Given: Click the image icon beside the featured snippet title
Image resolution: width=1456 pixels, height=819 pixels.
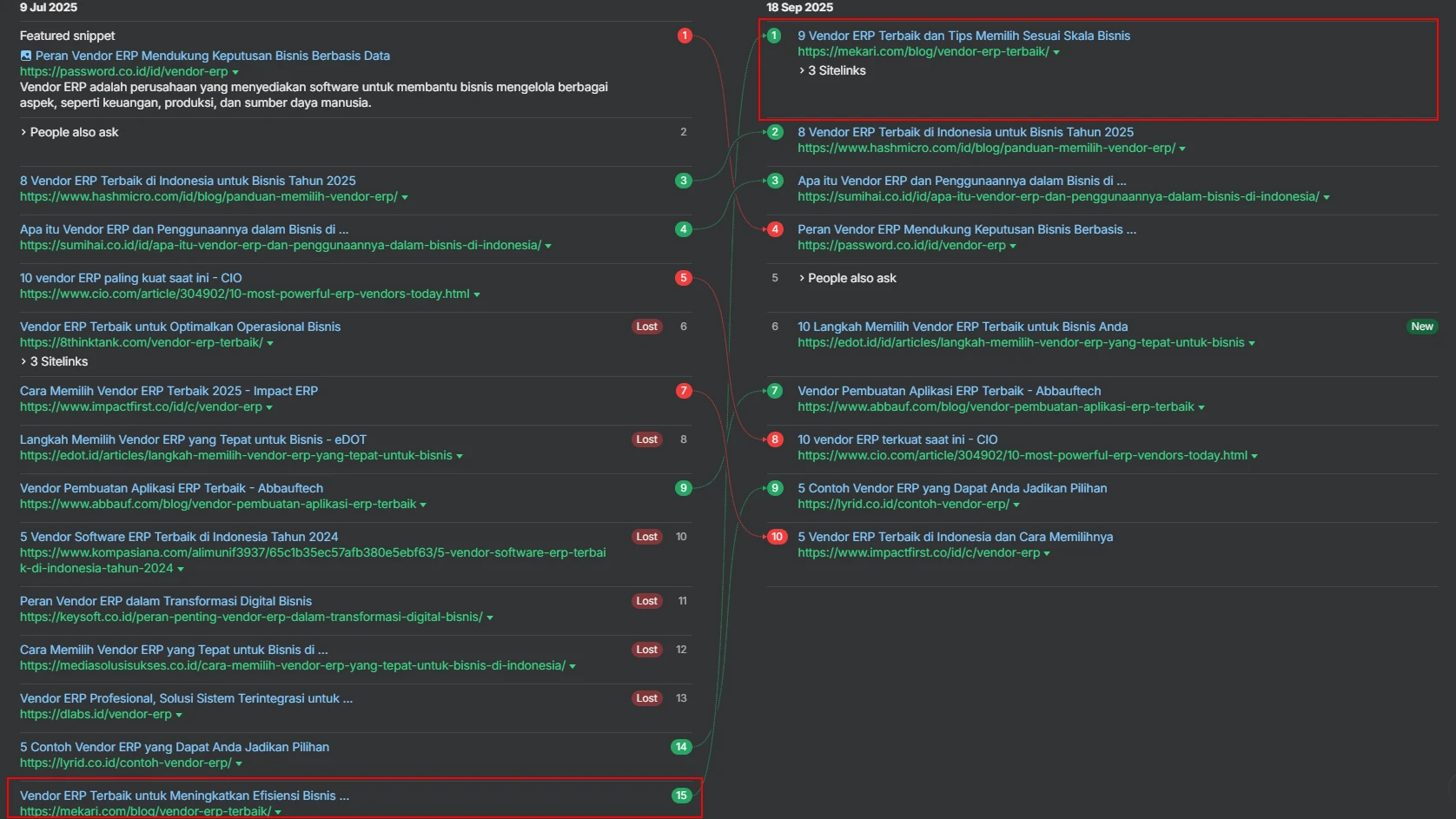Looking at the screenshot, I should [26, 56].
